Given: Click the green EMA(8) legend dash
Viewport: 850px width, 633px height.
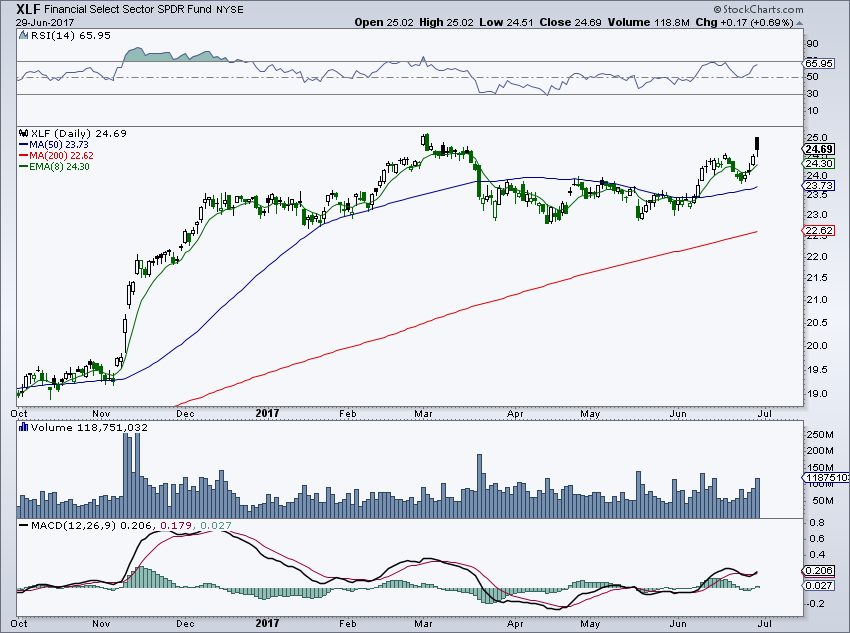Looking at the screenshot, I should point(23,166).
